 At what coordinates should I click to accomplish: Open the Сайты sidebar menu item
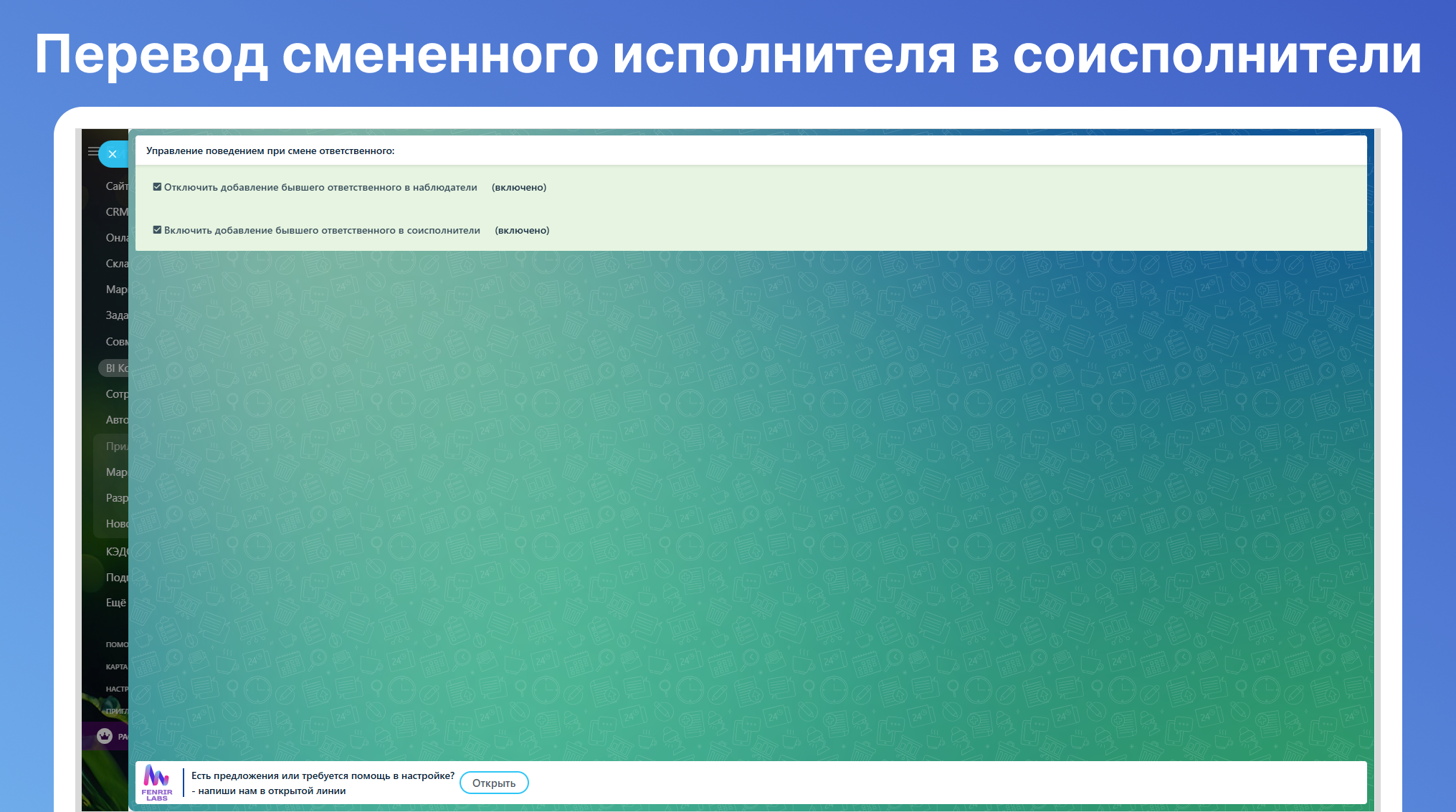(x=116, y=186)
